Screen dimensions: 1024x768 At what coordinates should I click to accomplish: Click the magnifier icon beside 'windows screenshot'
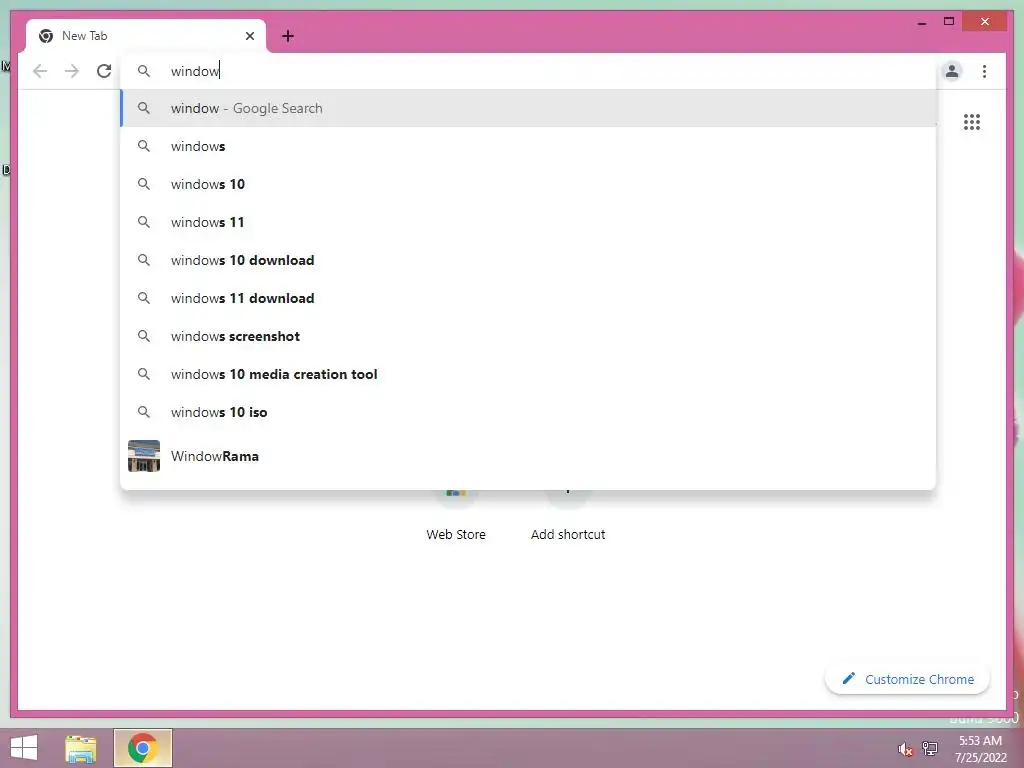(x=144, y=336)
